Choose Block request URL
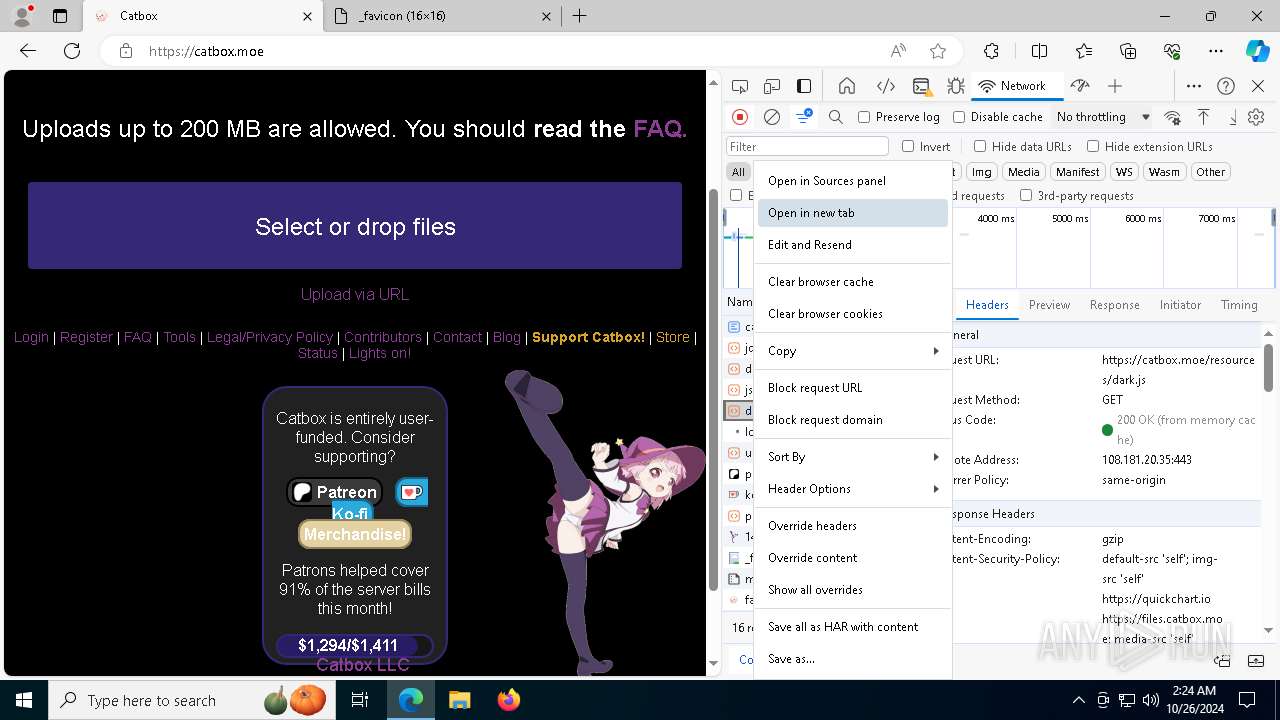 853,388
